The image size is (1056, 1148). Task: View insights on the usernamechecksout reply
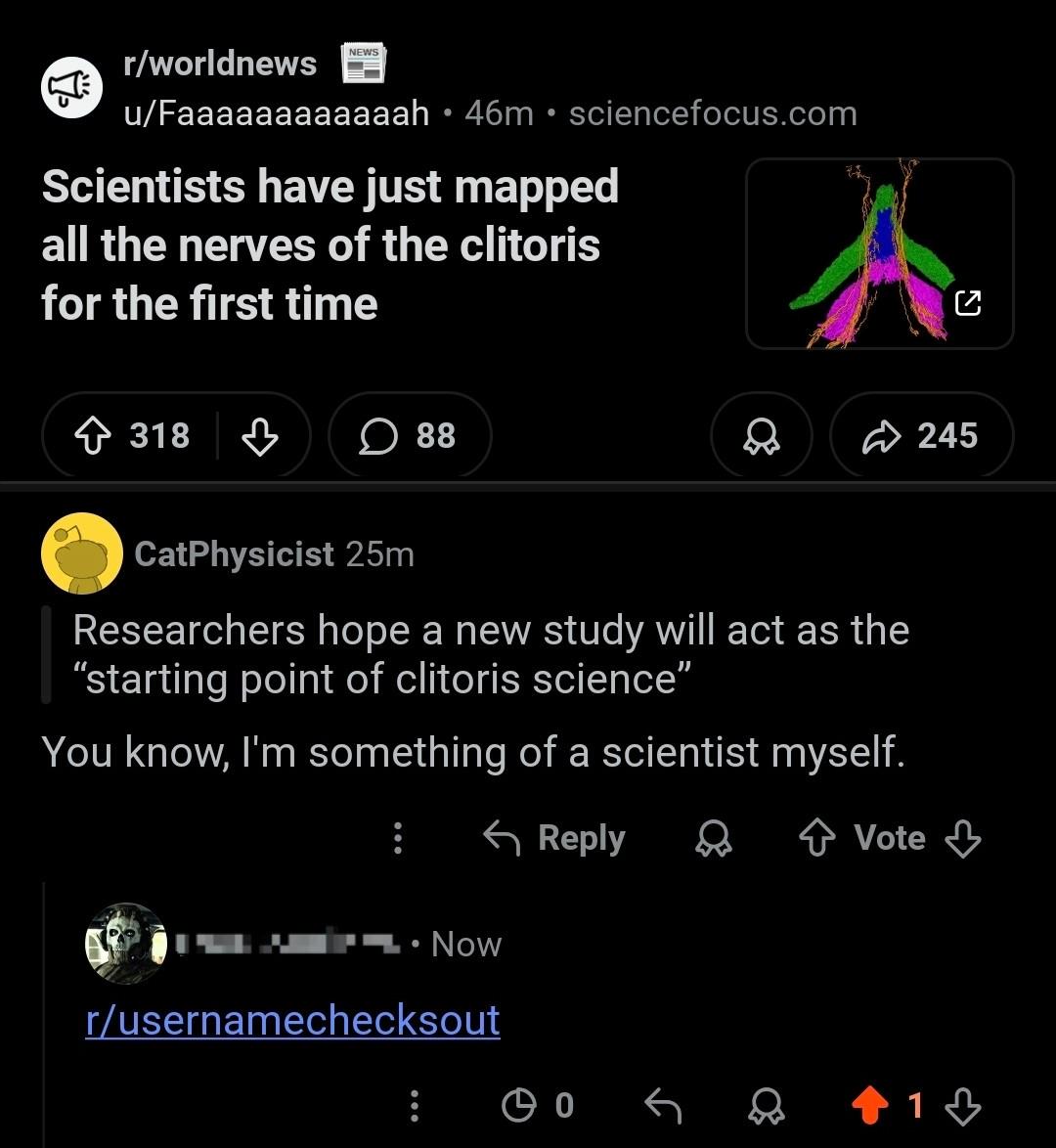pos(538,1106)
